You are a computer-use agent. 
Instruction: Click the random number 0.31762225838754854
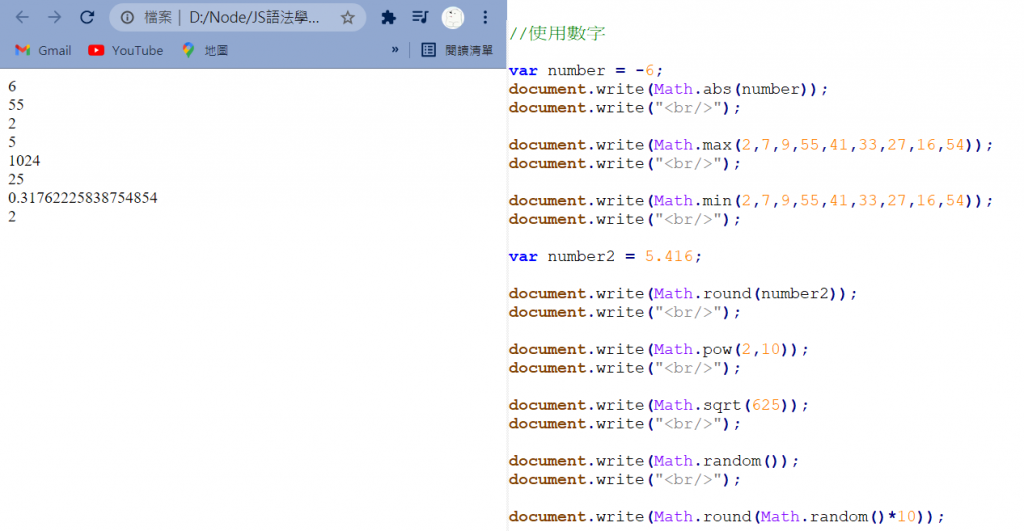pyautogui.click(x=83, y=198)
